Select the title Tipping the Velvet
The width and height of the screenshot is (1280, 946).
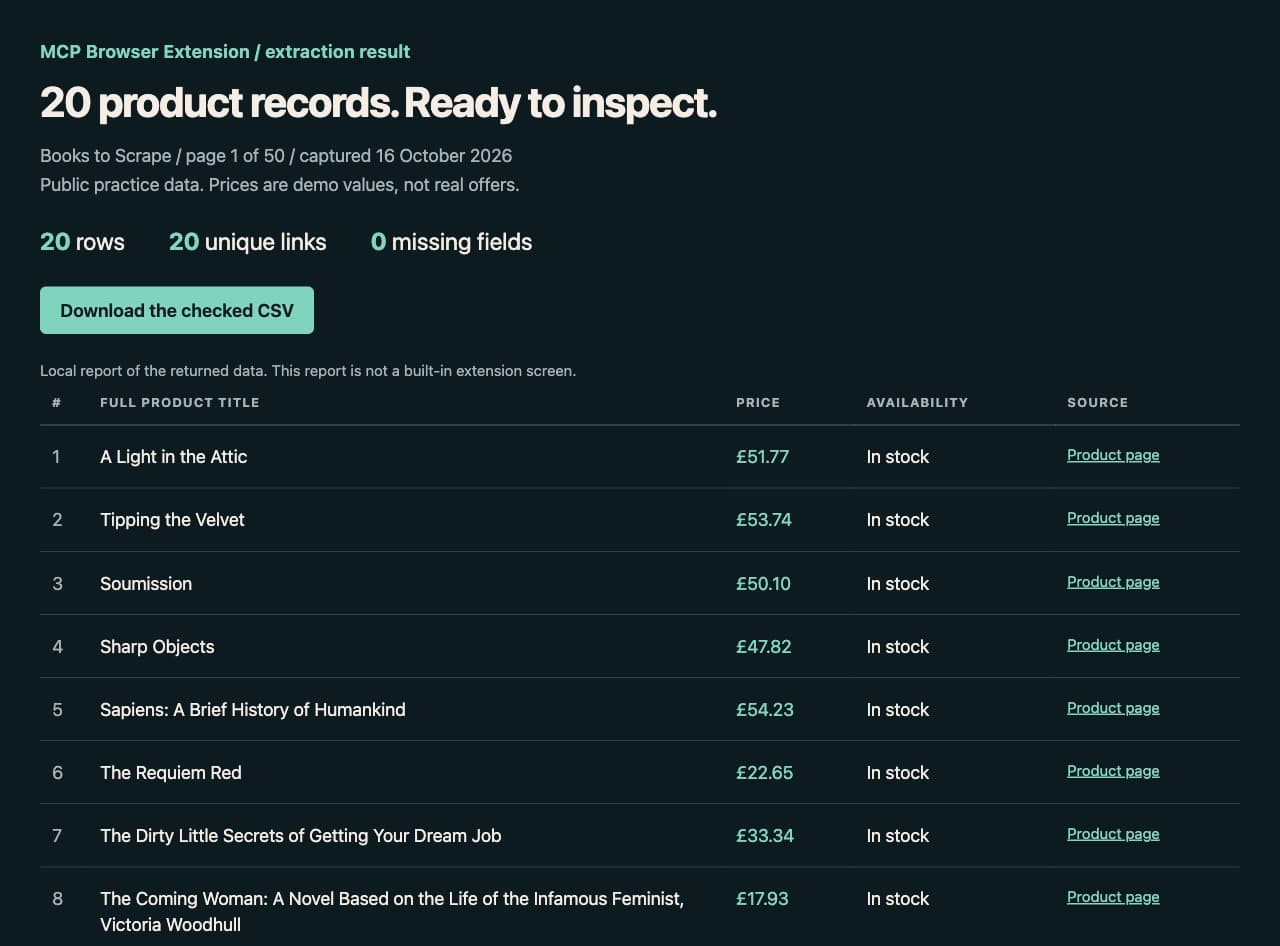tap(172, 520)
